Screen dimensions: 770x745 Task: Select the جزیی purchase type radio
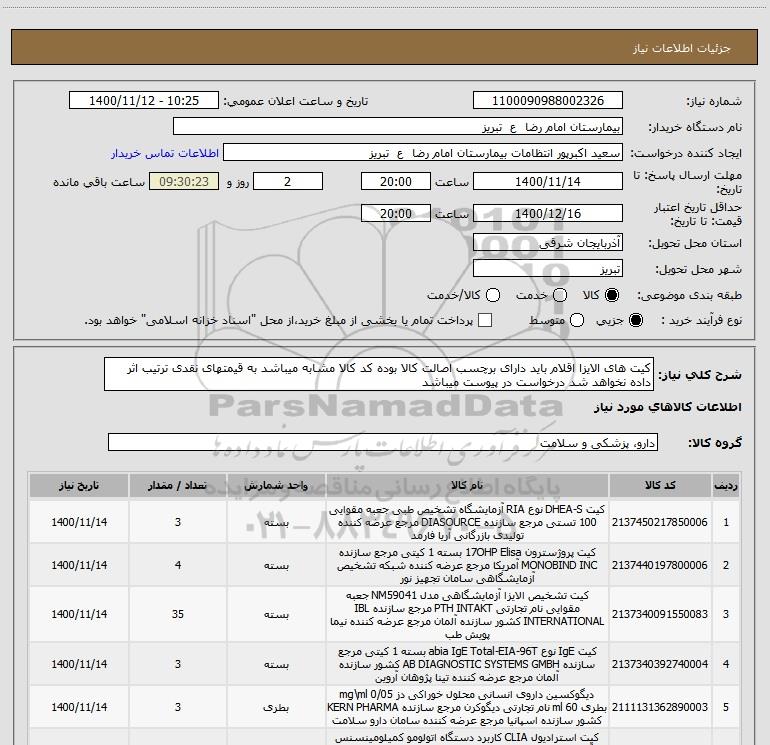pyautogui.click(x=636, y=320)
